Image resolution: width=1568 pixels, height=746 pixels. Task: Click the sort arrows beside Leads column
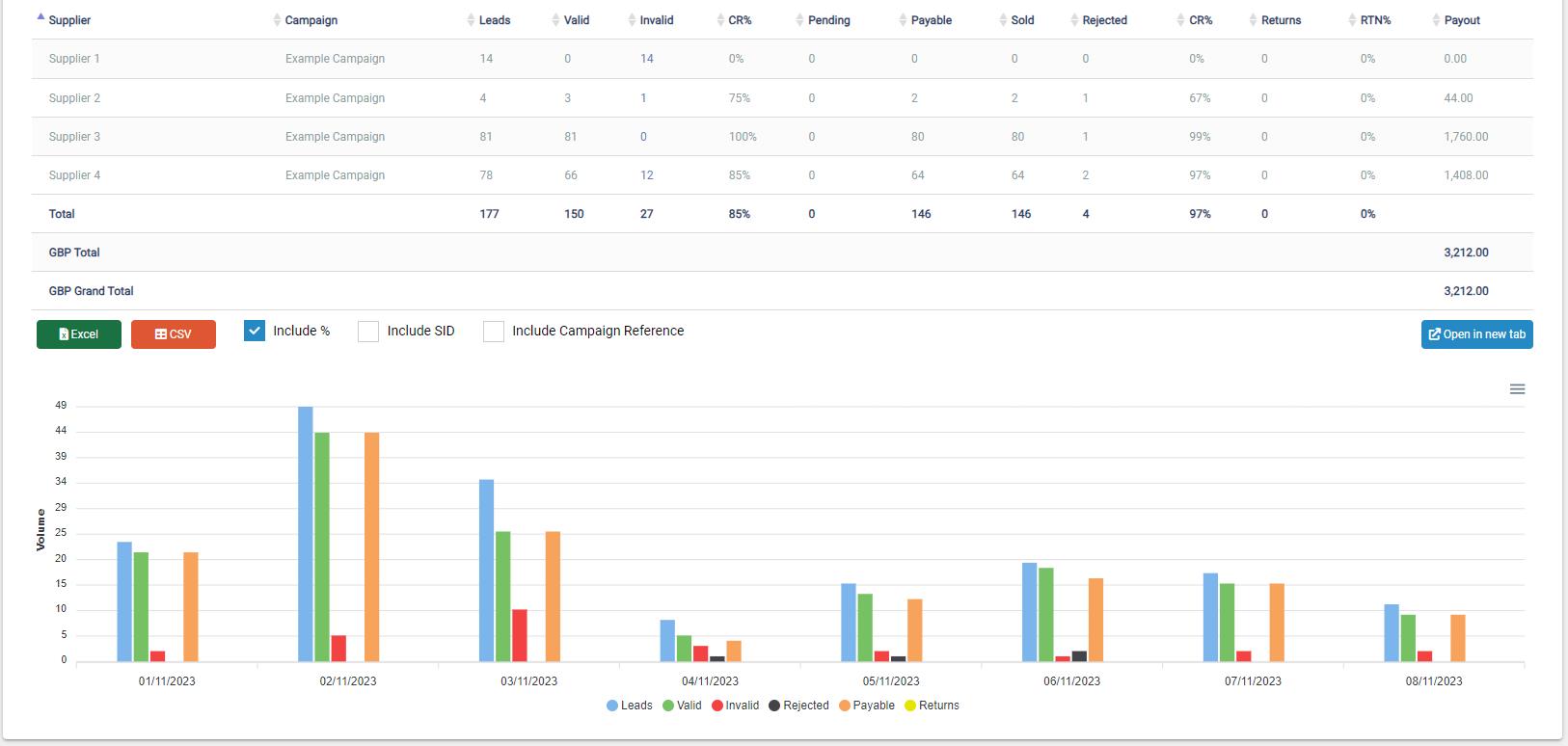tap(471, 20)
